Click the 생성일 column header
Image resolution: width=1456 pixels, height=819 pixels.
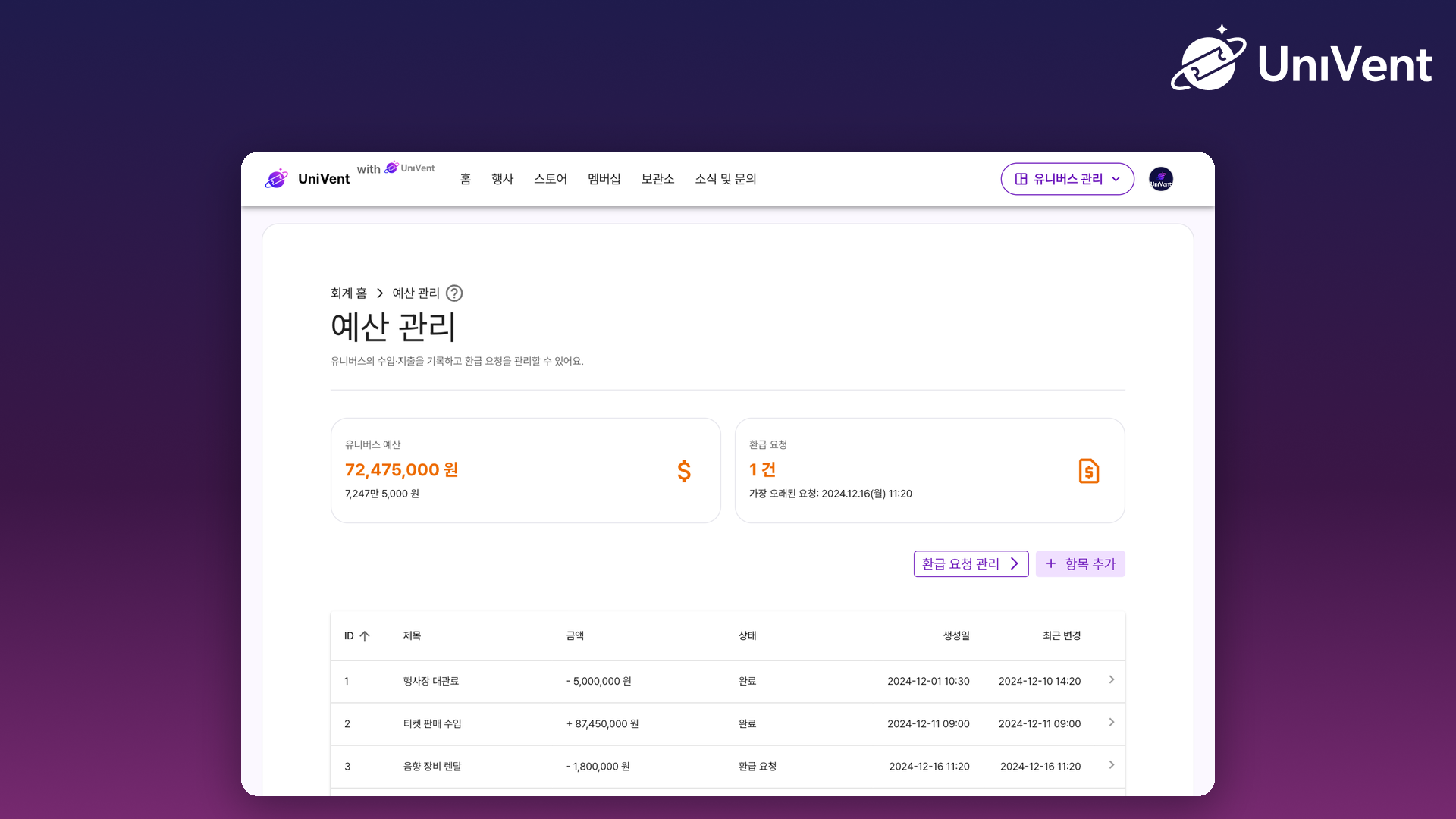[x=956, y=636]
